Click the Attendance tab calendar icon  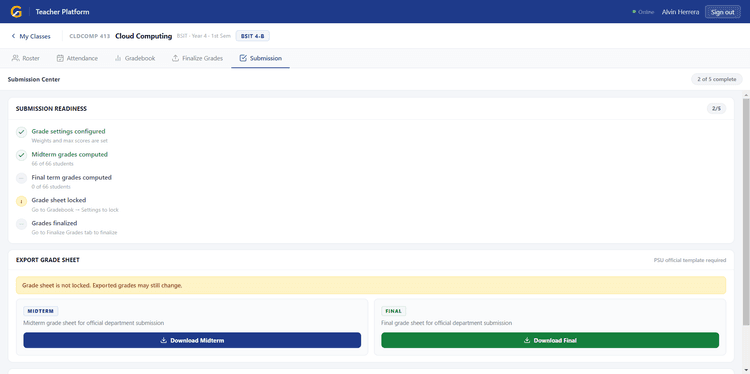60,58
